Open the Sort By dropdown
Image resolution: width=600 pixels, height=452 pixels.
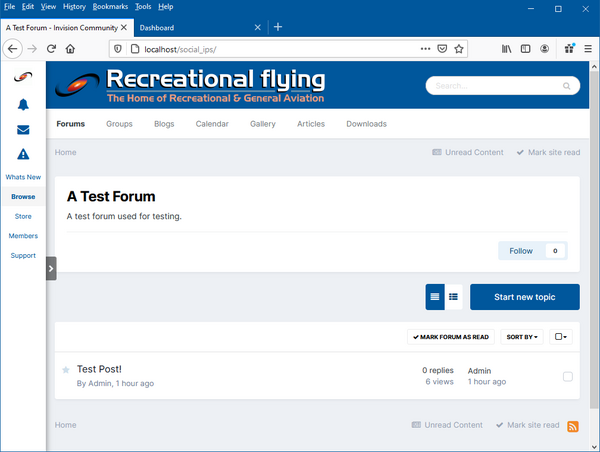pyautogui.click(x=522, y=337)
